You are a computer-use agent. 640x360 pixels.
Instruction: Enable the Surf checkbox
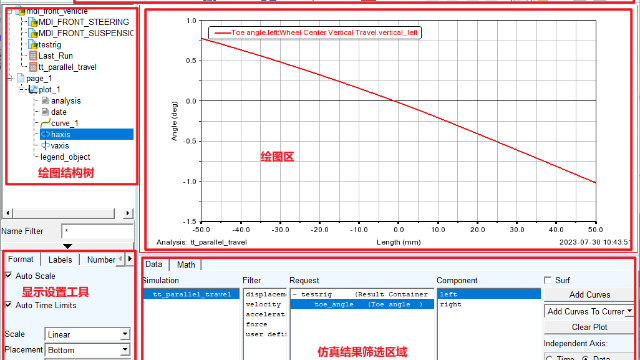548,280
